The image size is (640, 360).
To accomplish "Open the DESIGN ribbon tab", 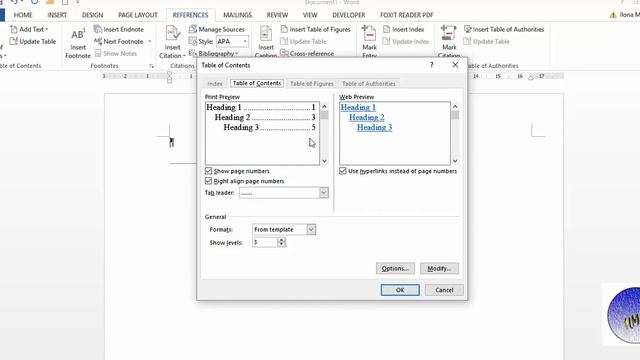I will (93, 15).
